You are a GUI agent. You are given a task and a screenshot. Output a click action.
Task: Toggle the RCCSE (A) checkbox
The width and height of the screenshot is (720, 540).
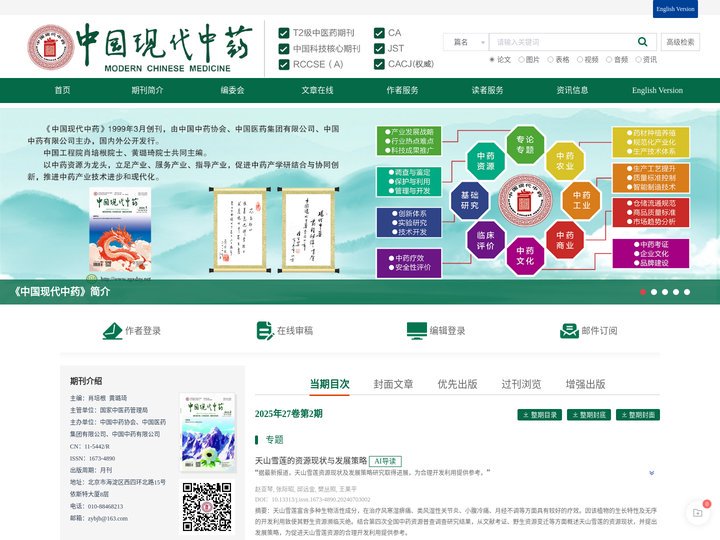[284, 64]
